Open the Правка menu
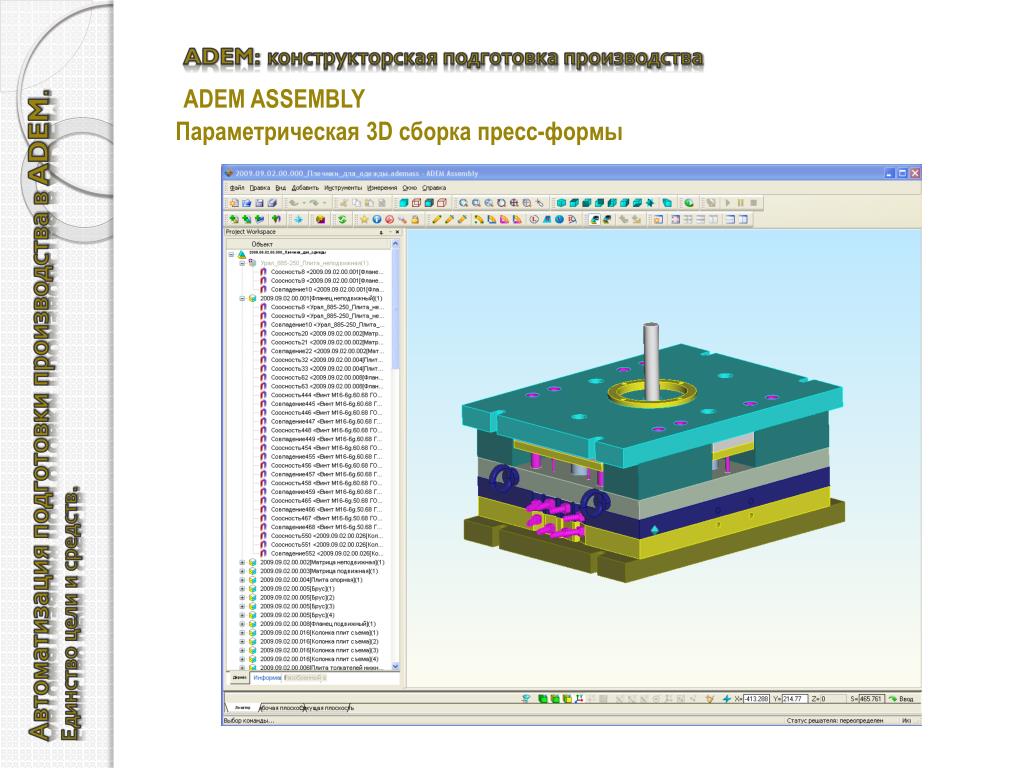Screen dimensions: 1024x768 pos(260,188)
